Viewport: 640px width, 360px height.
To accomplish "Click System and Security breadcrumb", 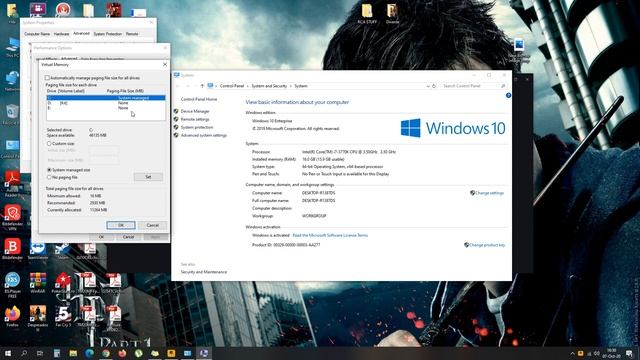I will 269,86.
